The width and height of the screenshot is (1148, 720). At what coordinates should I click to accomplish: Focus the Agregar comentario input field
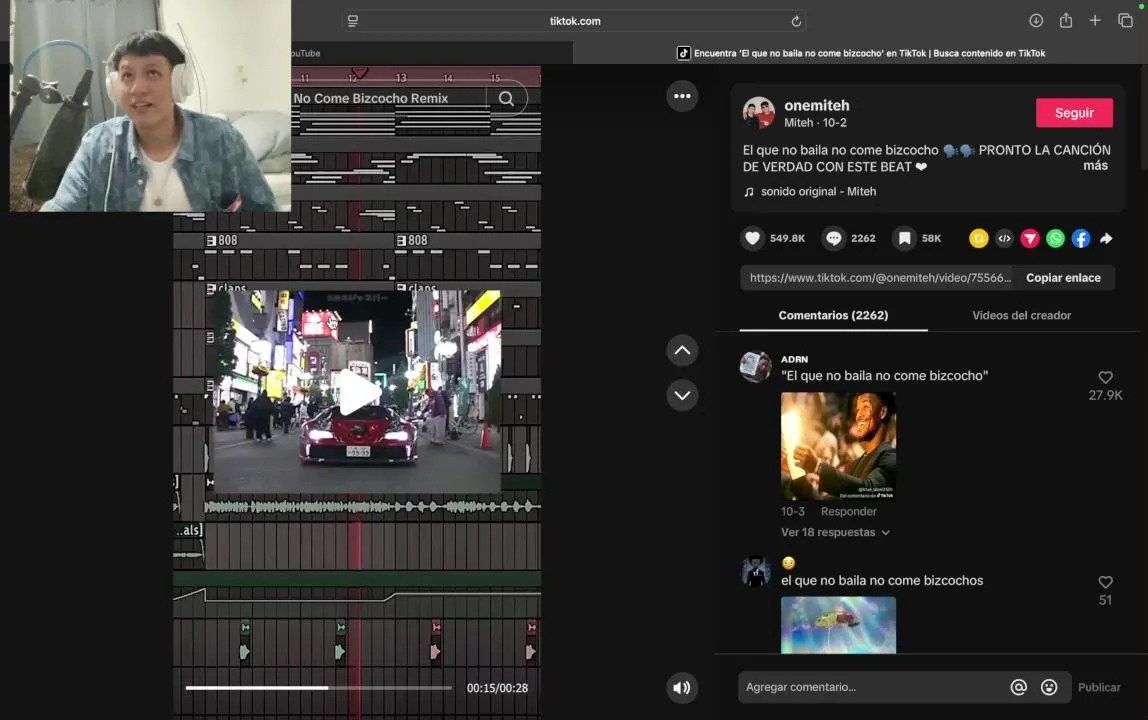(871, 687)
